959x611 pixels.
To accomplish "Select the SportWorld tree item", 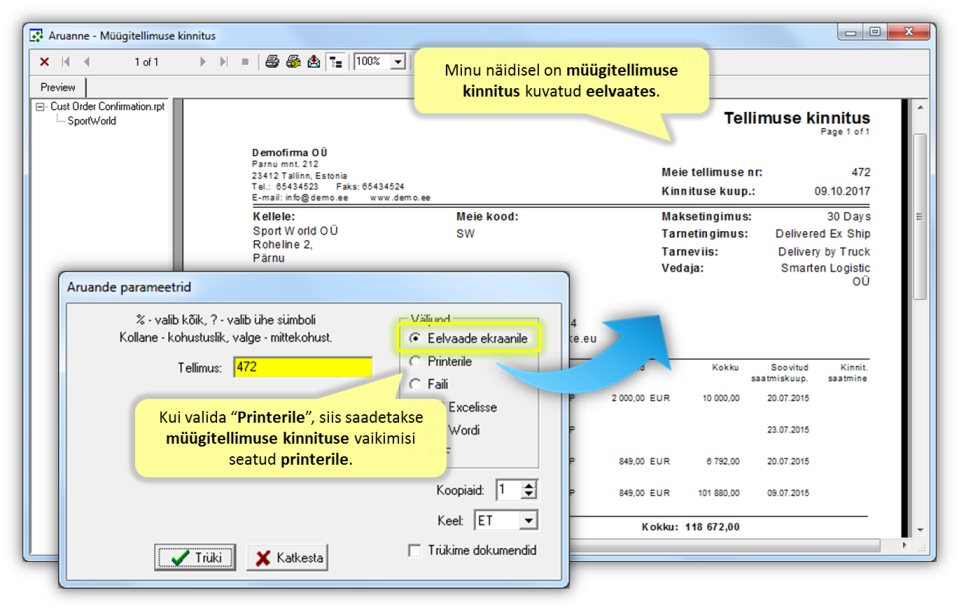I will point(92,121).
